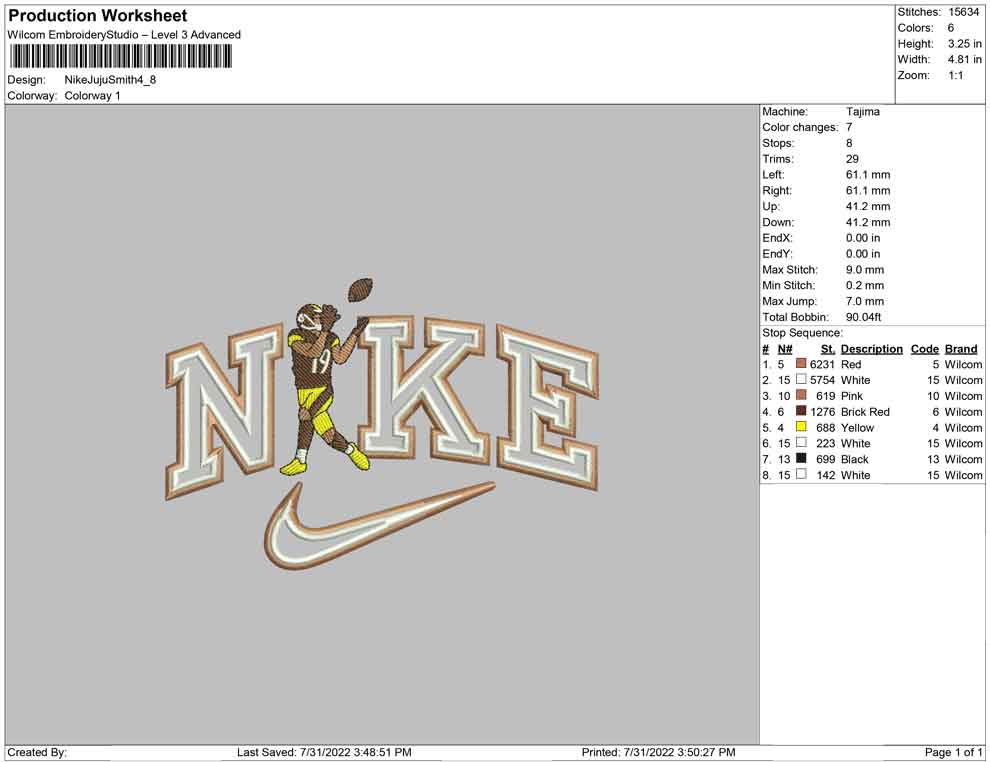The image size is (990, 762).
Task: Click 'Wilcom EmbroideryStudio – Level 3 Advanced' text
Action: pyautogui.click(x=124, y=35)
